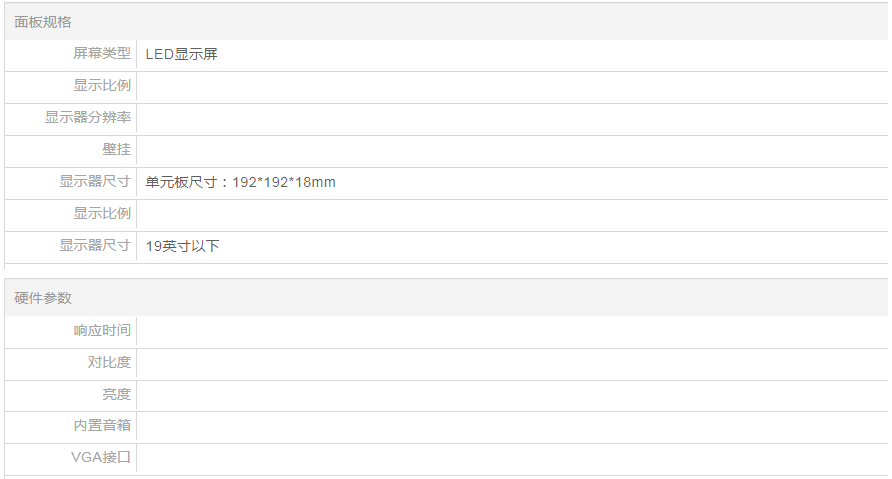Select the 壁挂 row label

116,150
